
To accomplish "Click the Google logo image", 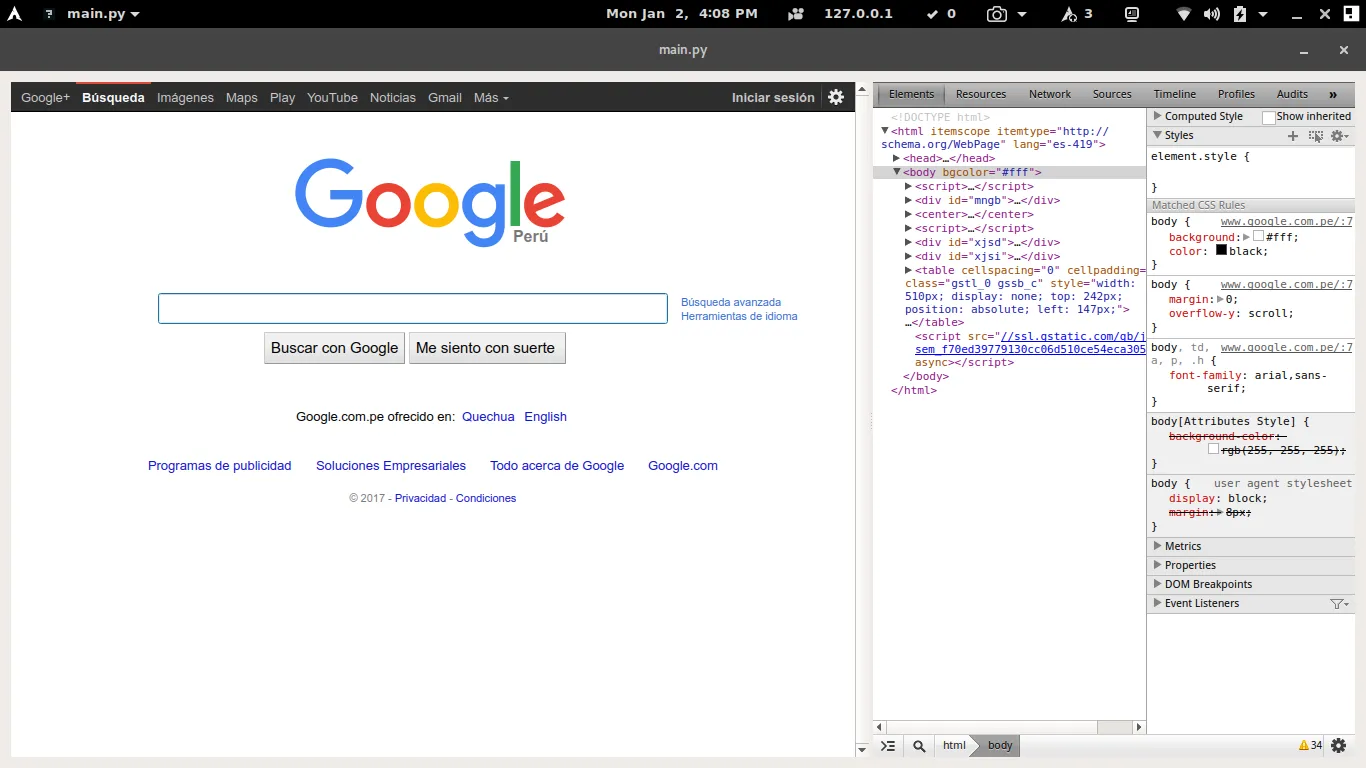I will (x=430, y=202).
